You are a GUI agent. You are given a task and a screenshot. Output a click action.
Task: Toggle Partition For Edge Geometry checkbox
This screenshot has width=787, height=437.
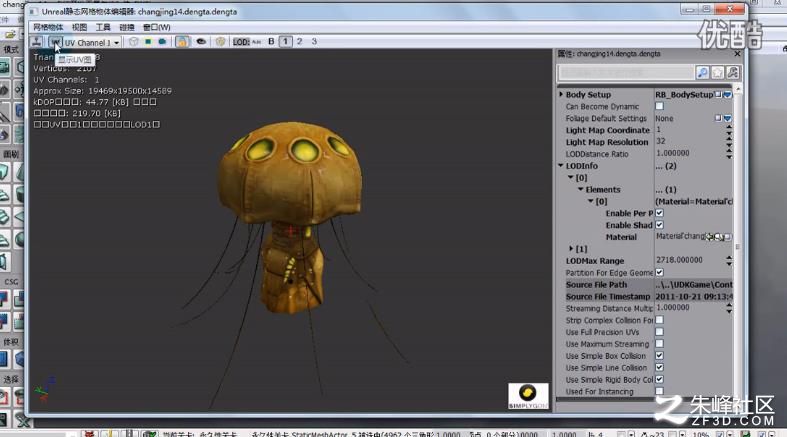[x=660, y=272]
